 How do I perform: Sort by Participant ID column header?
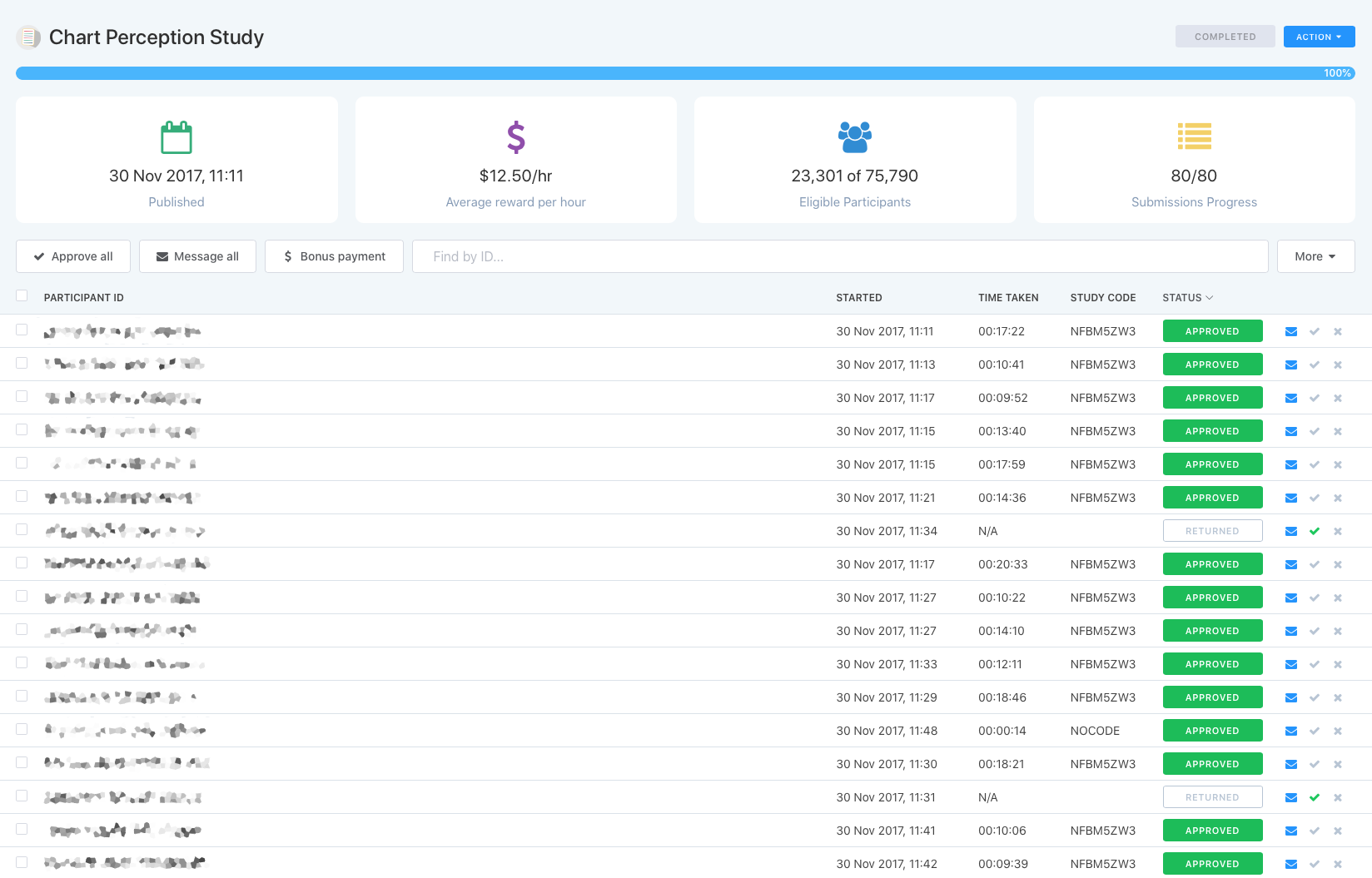click(x=84, y=298)
